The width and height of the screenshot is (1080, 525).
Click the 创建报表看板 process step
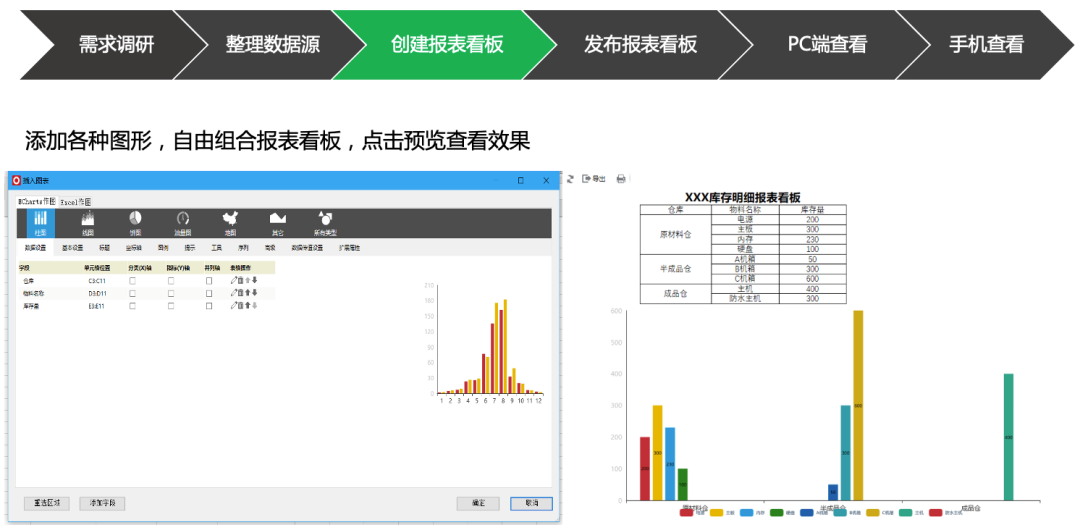(x=447, y=45)
